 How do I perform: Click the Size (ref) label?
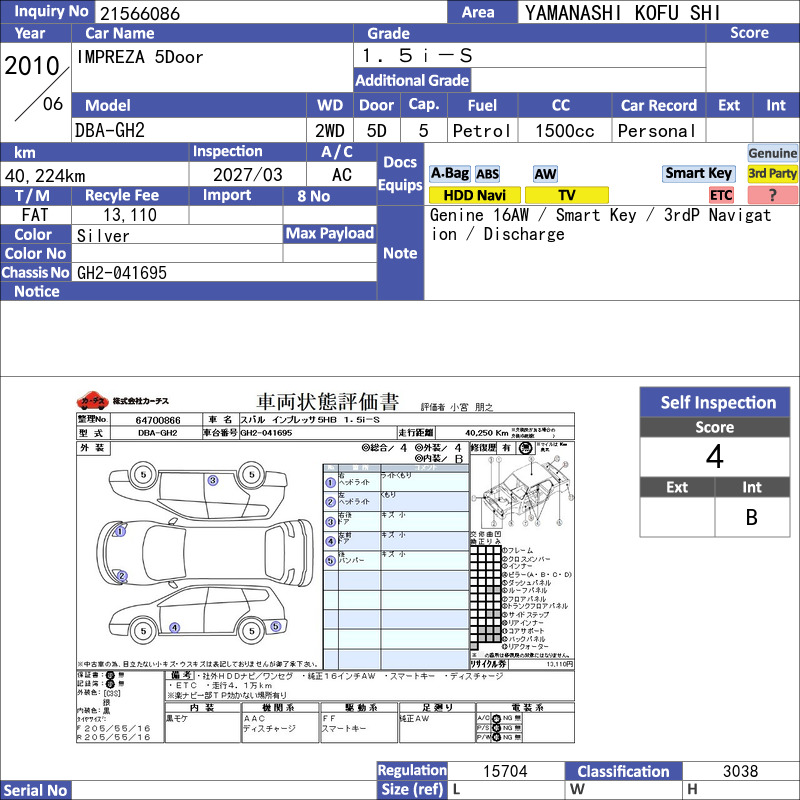(x=412, y=790)
